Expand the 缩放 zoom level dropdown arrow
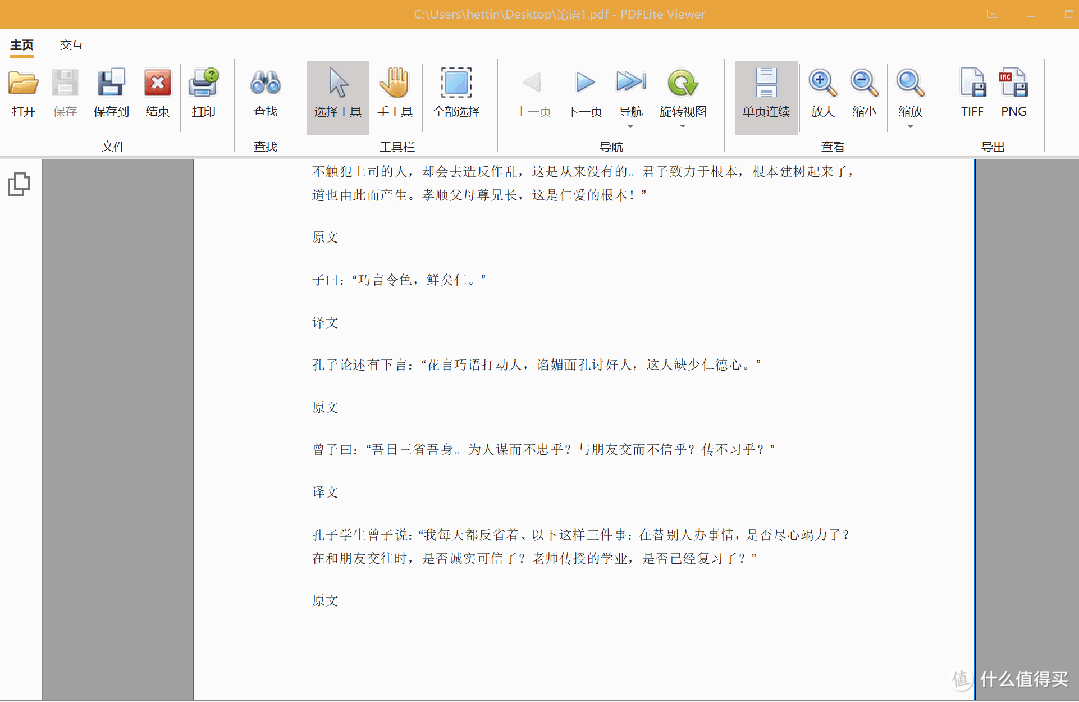This screenshot has width=1079, height=702. pos(910,126)
